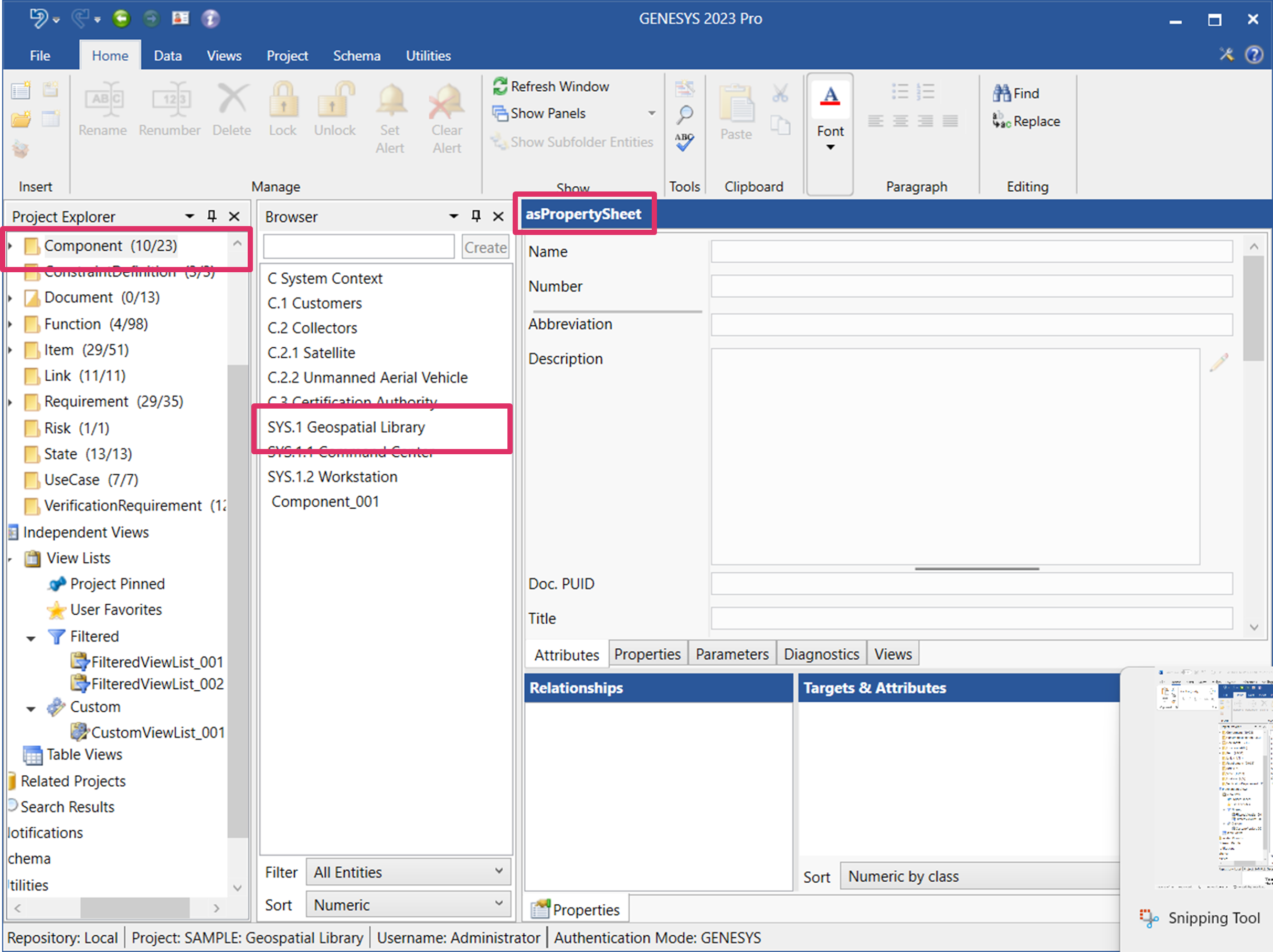Image resolution: width=1273 pixels, height=952 pixels.
Task: Switch to the Schema ribbon tab
Action: pyautogui.click(x=356, y=56)
